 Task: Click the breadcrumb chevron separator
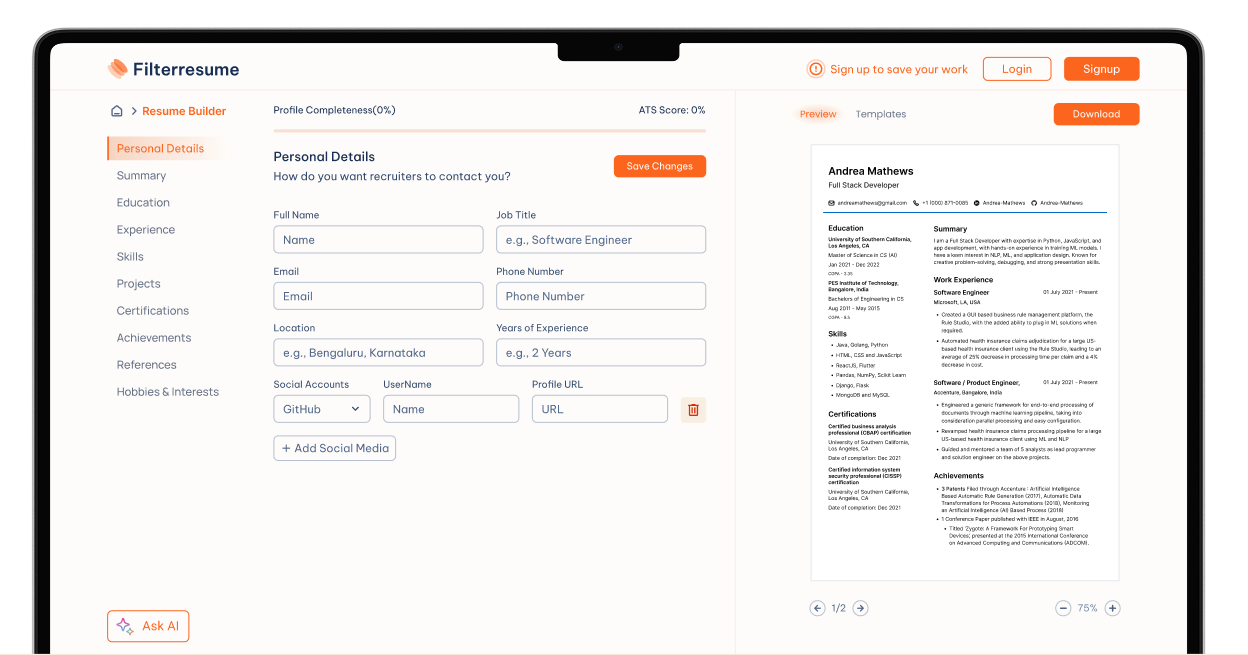coord(134,111)
